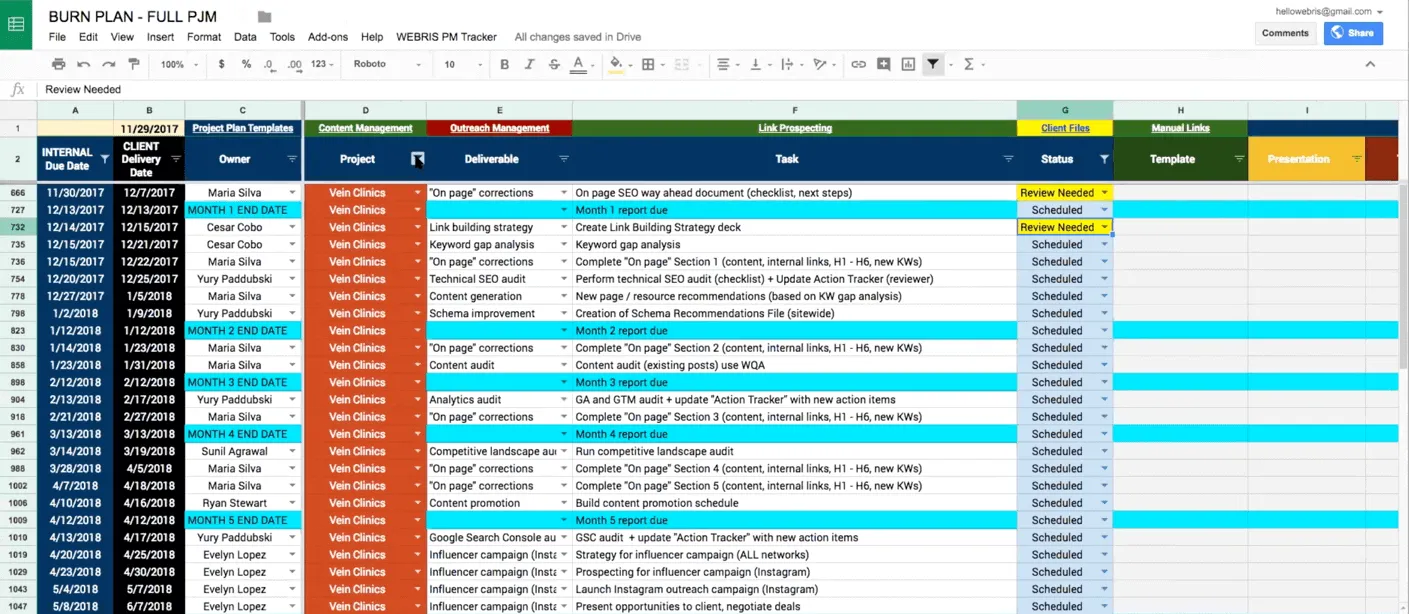Open the Add-ons menu

[327, 37]
